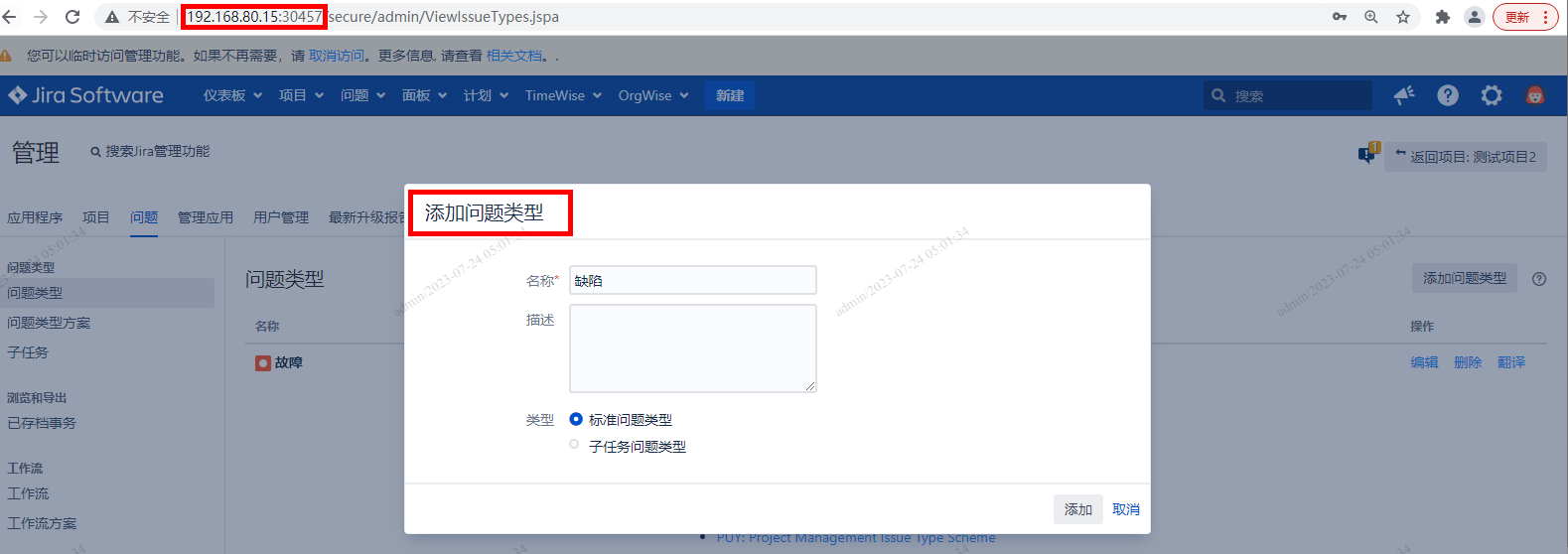Click the Jira Software logo

point(85,95)
